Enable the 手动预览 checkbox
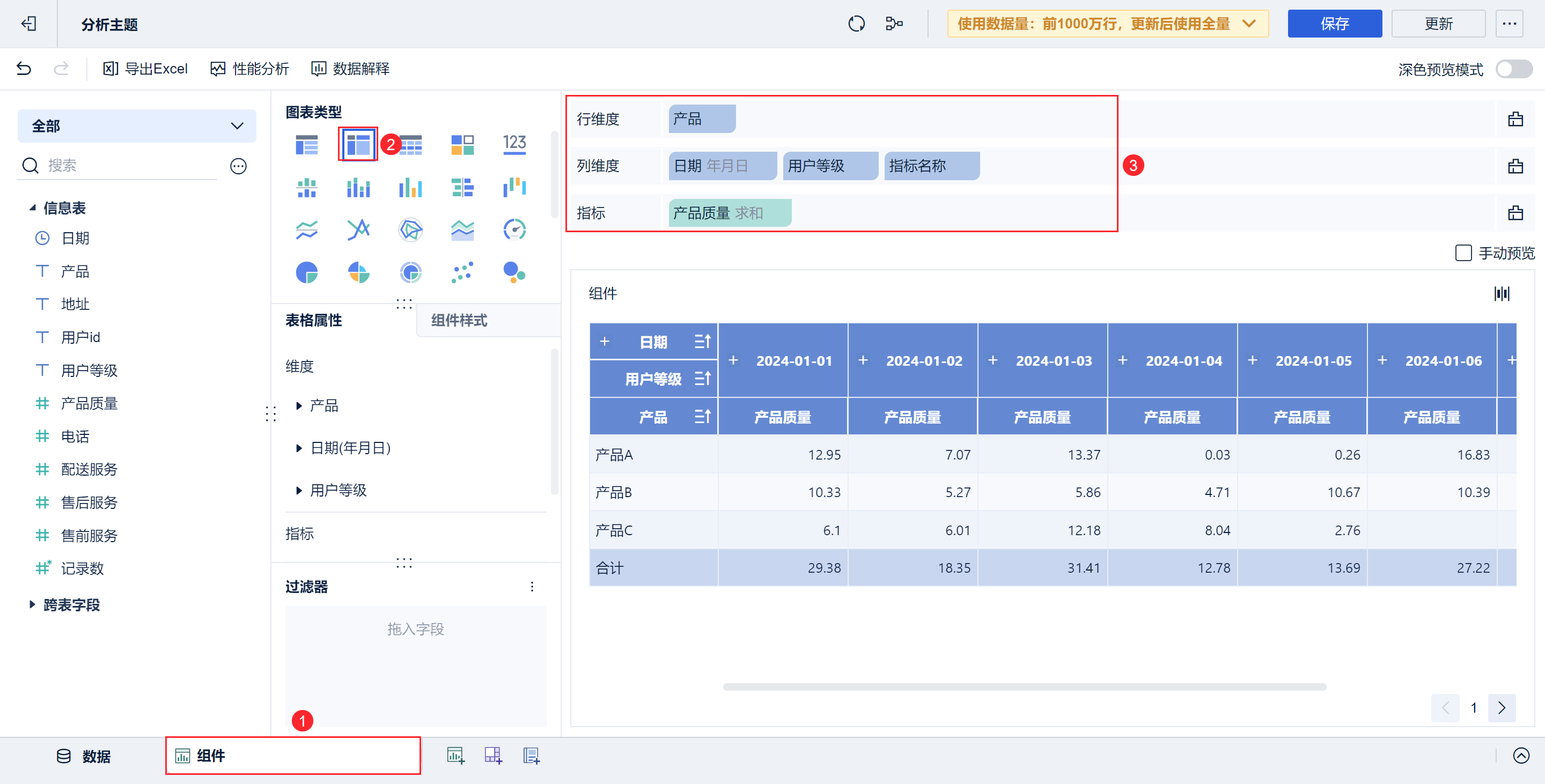 [x=1463, y=253]
